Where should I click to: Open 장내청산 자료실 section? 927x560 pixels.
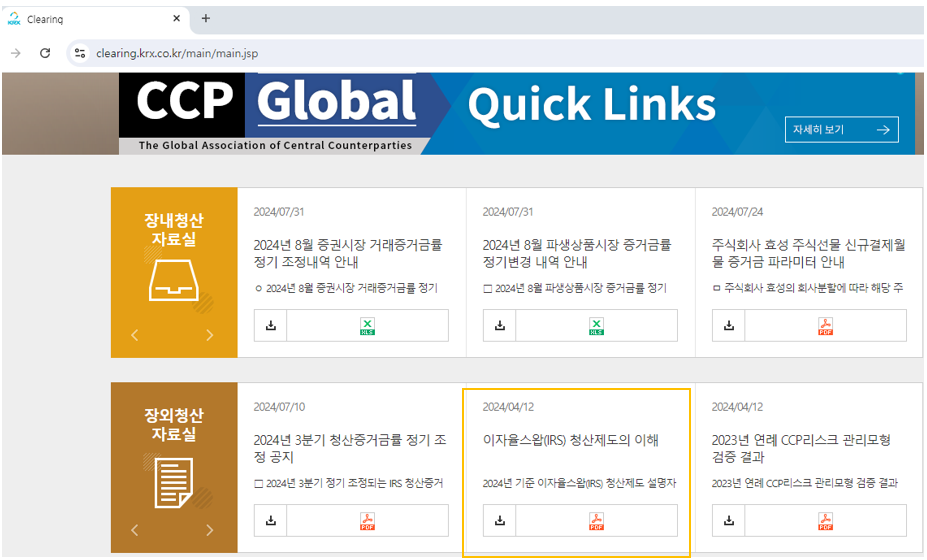pos(174,229)
